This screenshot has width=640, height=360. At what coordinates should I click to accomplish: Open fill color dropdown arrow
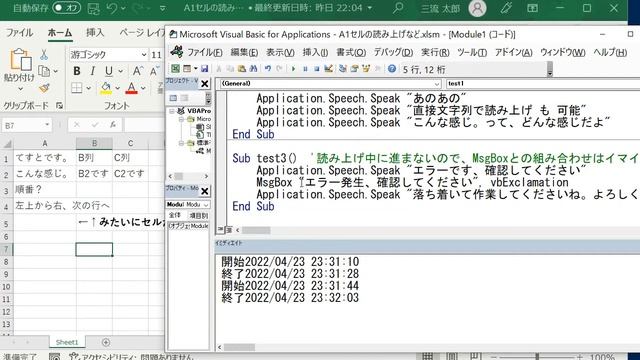click(x=118, y=88)
